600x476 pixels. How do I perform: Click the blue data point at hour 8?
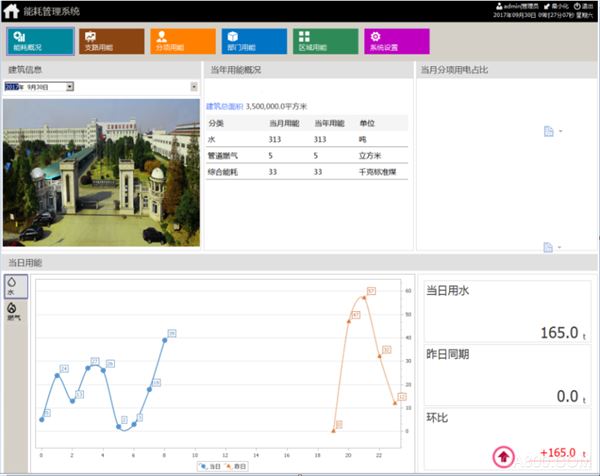click(x=165, y=340)
